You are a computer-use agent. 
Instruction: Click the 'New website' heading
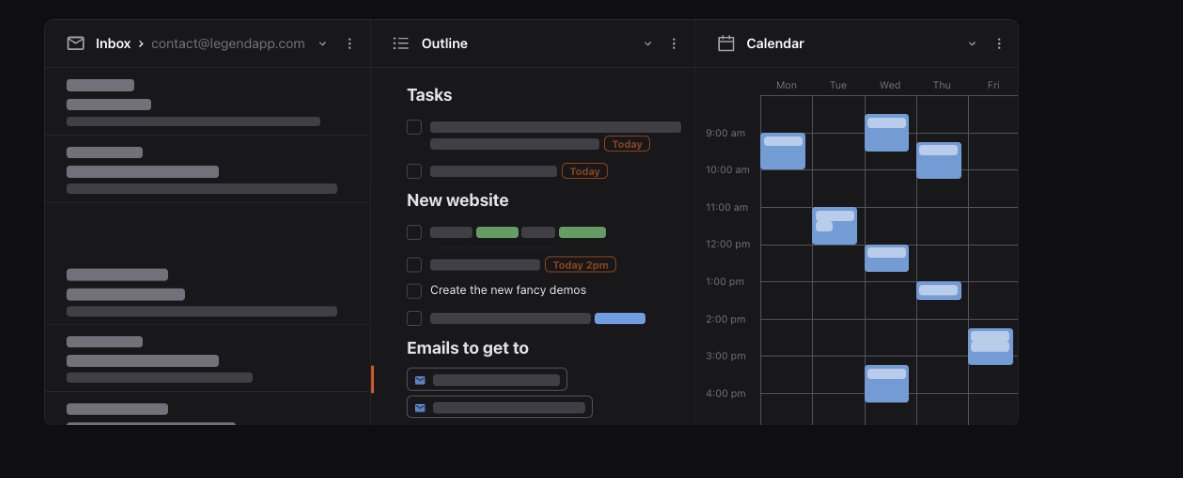[x=457, y=200]
